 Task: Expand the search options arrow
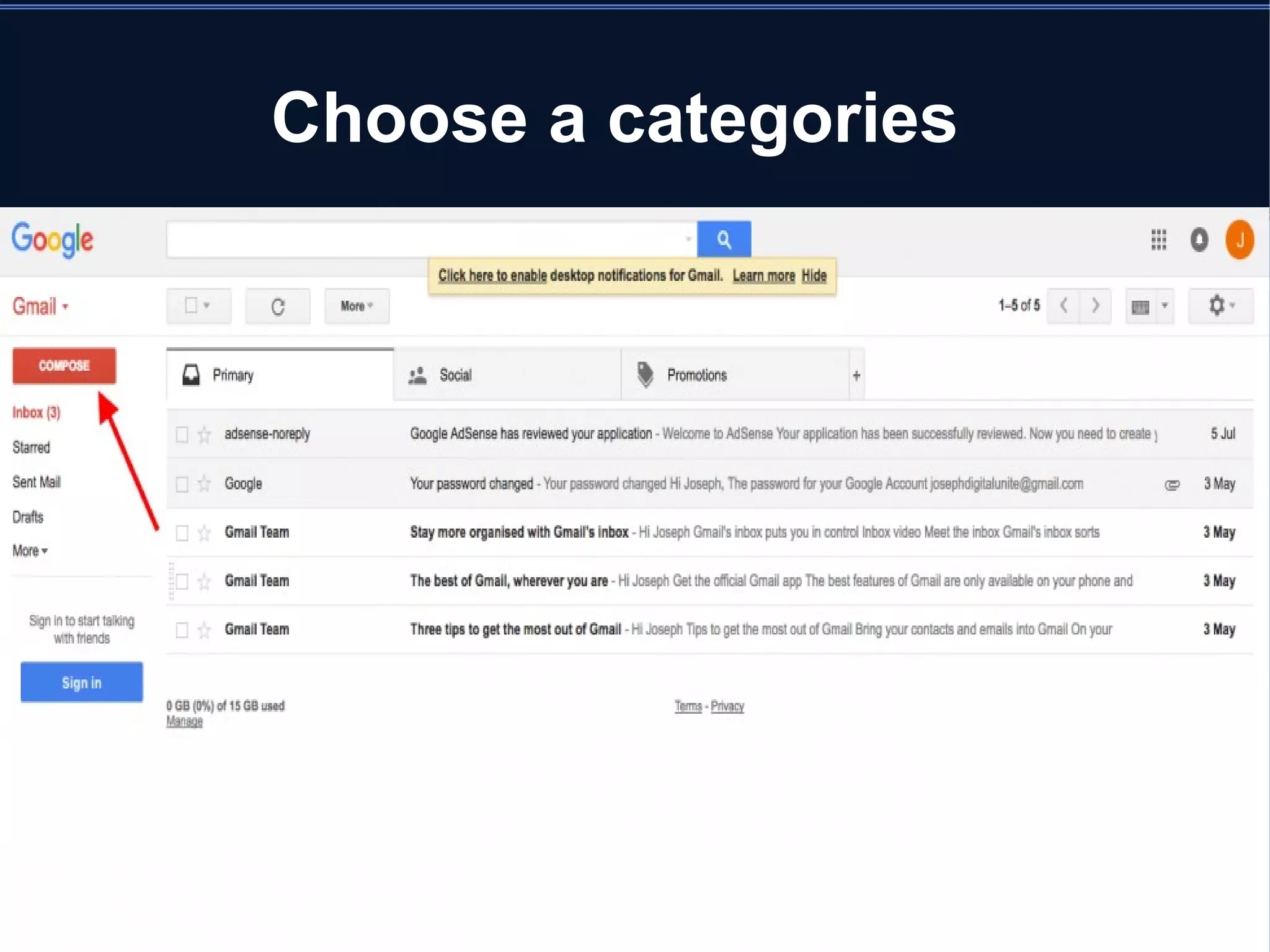point(688,239)
